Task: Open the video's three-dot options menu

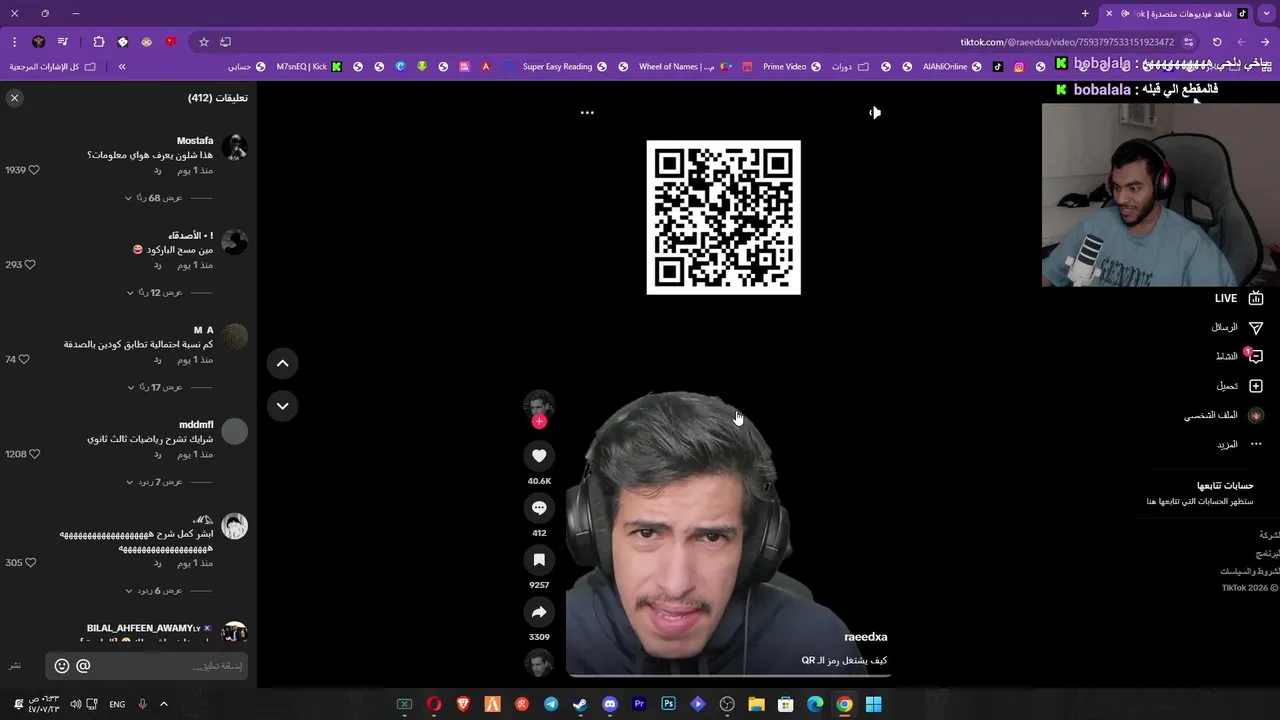Action: point(587,113)
